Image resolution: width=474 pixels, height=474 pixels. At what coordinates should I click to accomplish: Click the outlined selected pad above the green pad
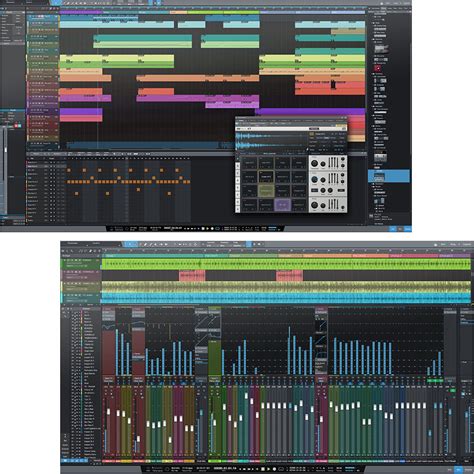pyautogui.click(x=266, y=177)
